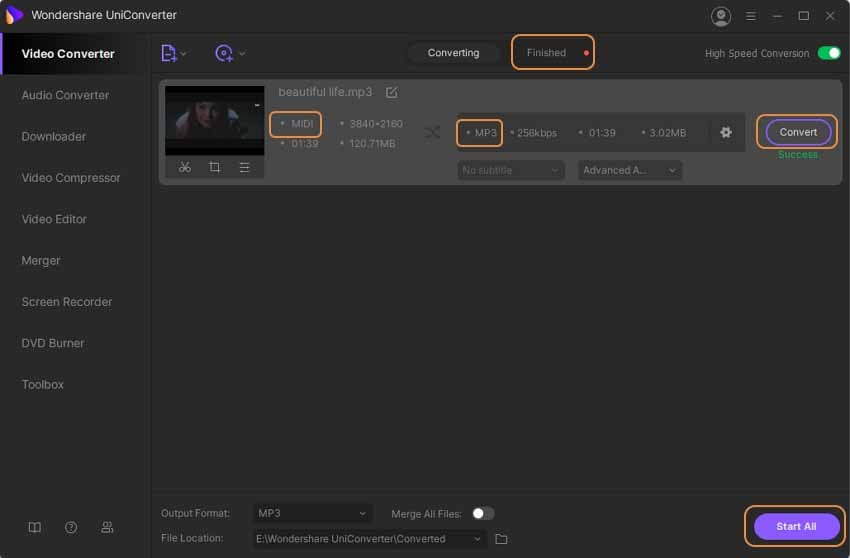Toggle Merge All Files switch
Screen dimensions: 850x558
482,514
